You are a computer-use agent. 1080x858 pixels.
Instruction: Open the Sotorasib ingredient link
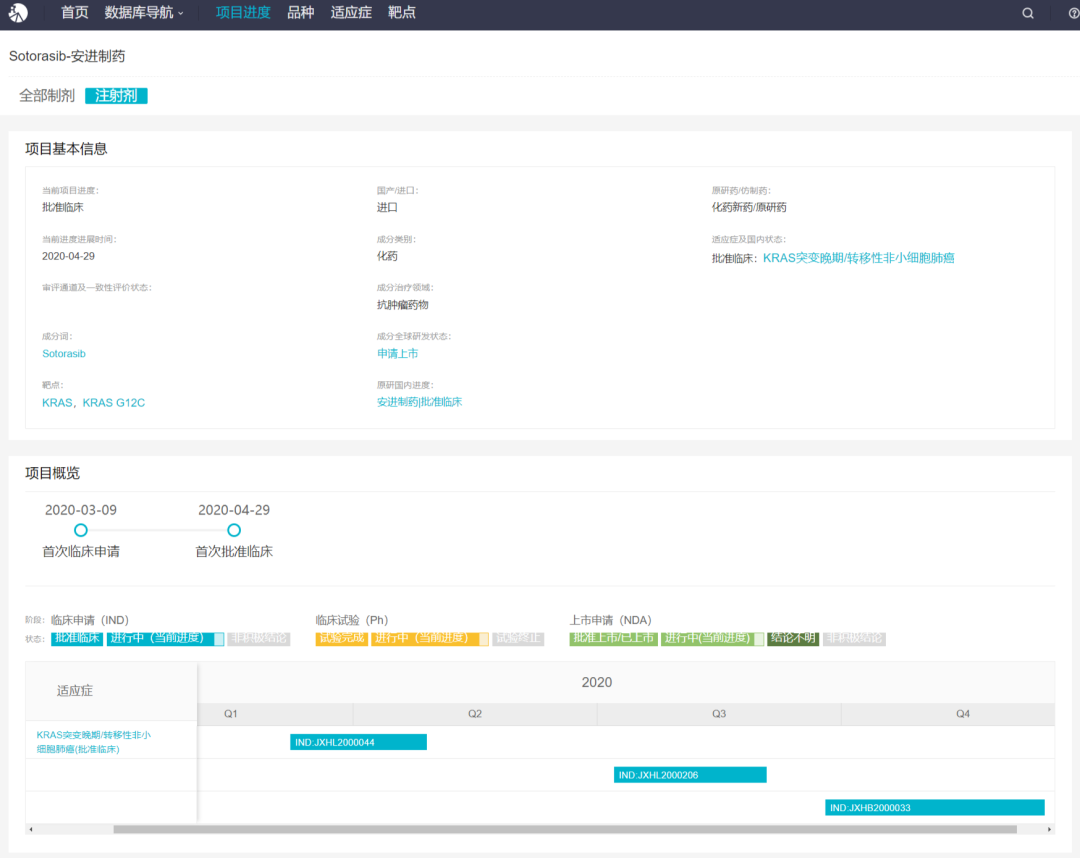coord(64,353)
